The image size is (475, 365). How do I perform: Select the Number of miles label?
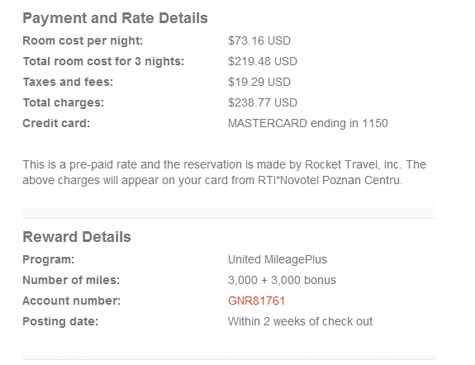pos(71,280)
